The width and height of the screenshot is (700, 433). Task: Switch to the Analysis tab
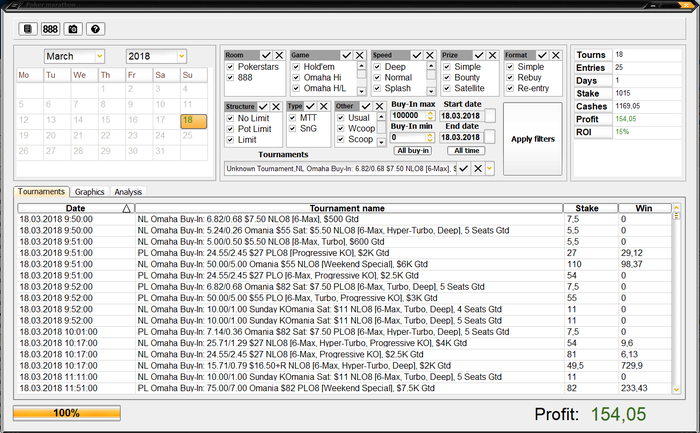pos(128,192)
